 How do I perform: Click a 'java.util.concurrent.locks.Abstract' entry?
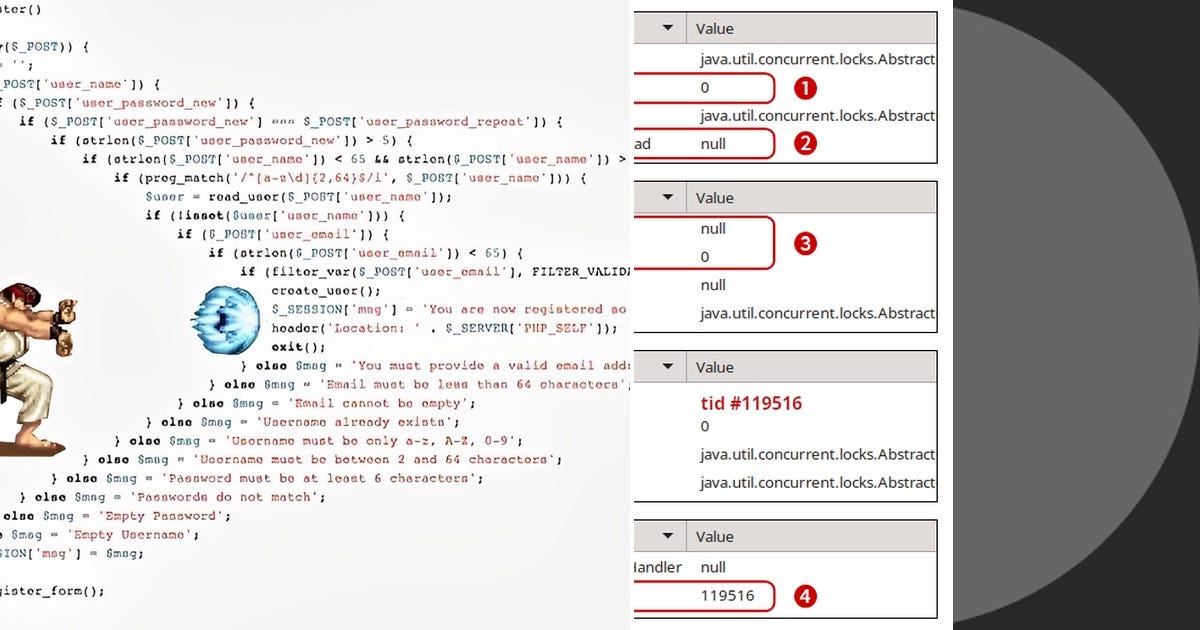(817, 59)
